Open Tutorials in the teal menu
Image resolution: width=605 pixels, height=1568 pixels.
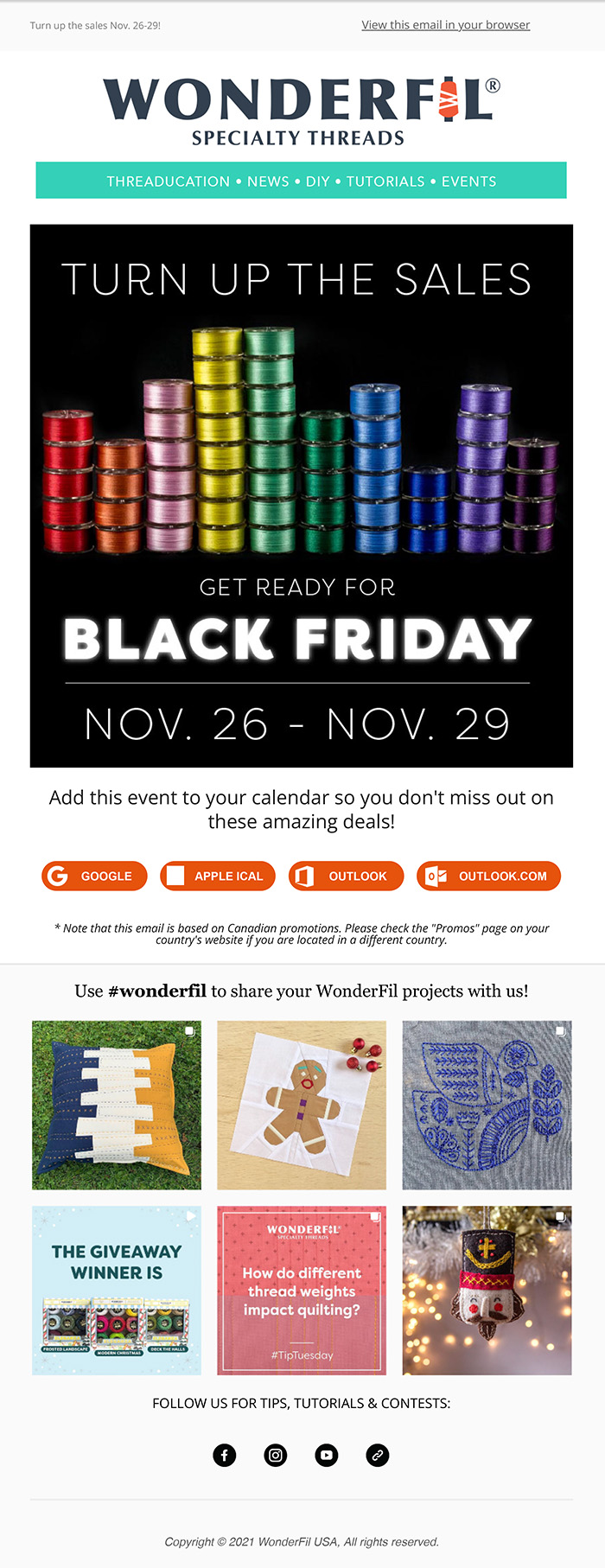(x=385, y=182)
